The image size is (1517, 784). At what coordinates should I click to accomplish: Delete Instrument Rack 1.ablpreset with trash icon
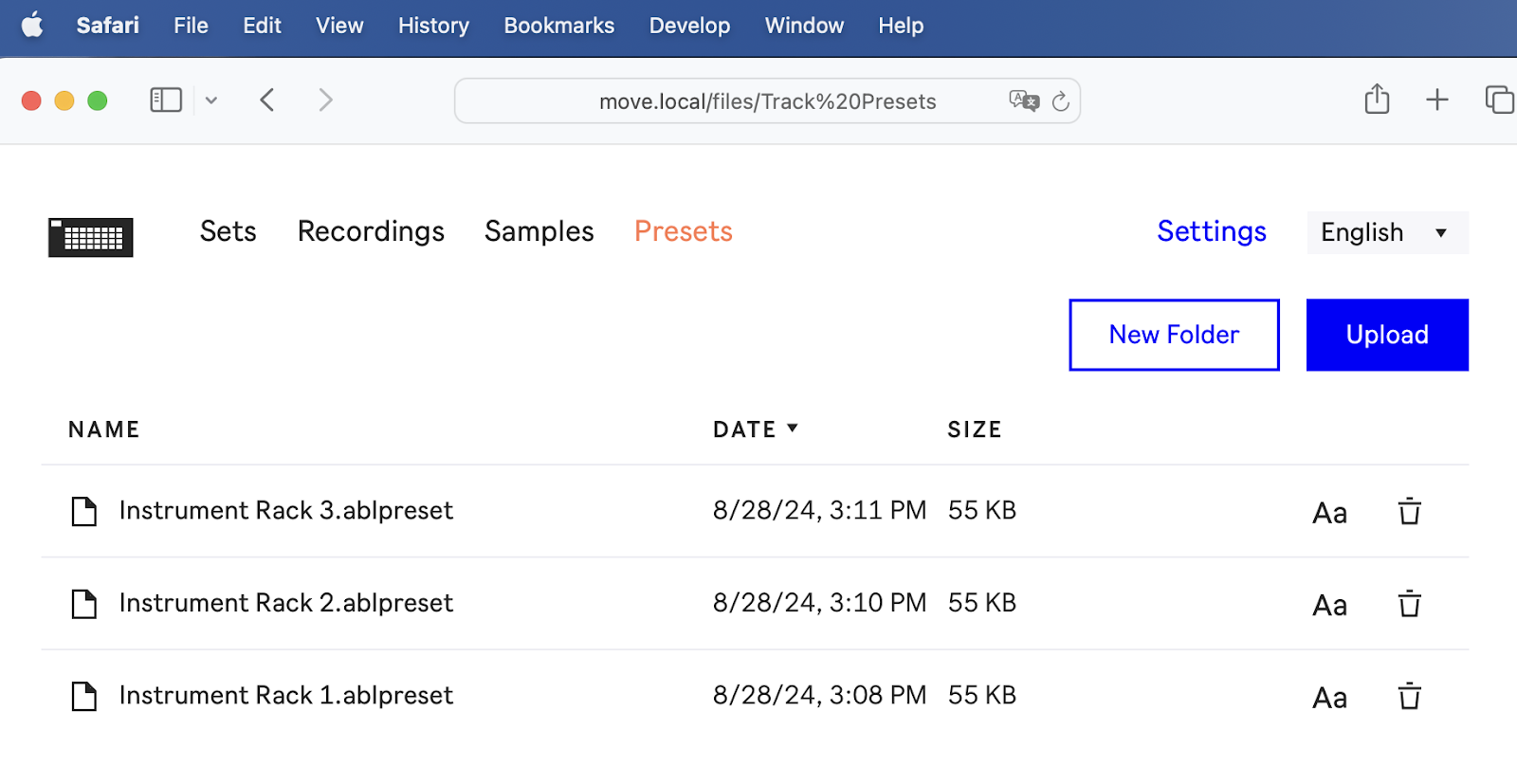point(1410,697)
